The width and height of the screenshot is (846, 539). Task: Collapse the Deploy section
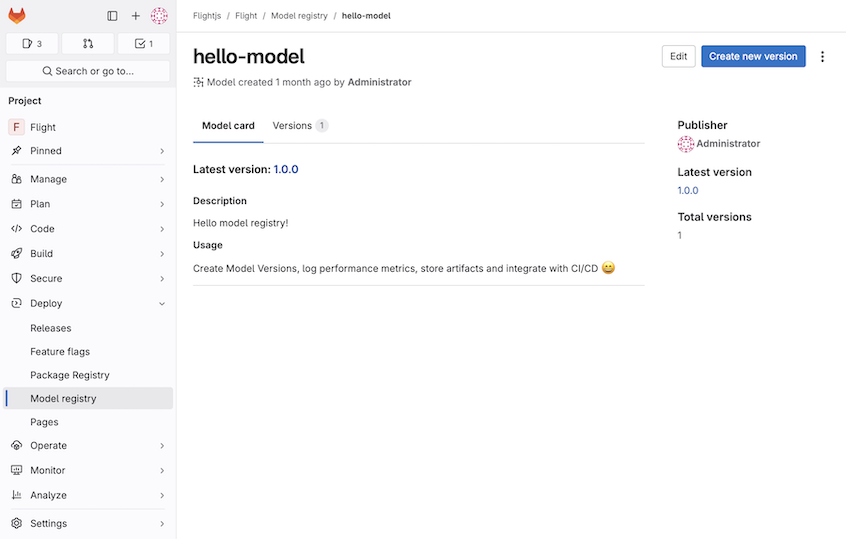click(x=88, y=303)
